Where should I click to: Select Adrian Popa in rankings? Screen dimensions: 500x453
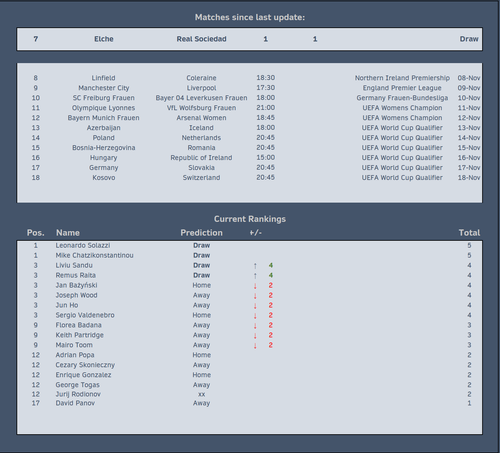[75, 355]
